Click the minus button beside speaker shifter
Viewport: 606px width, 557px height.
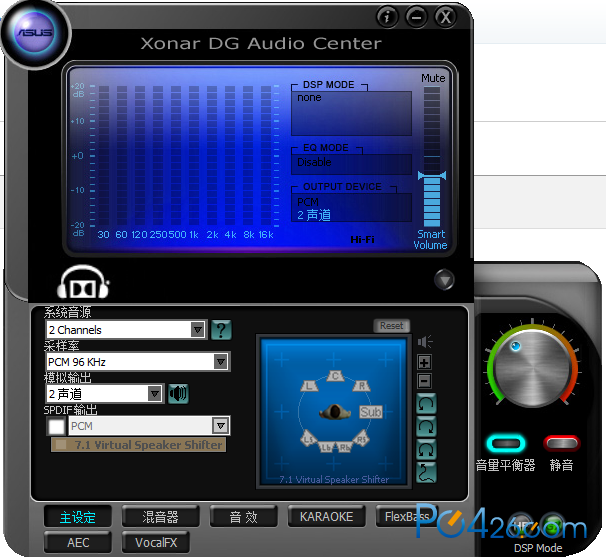pos(424,382)
